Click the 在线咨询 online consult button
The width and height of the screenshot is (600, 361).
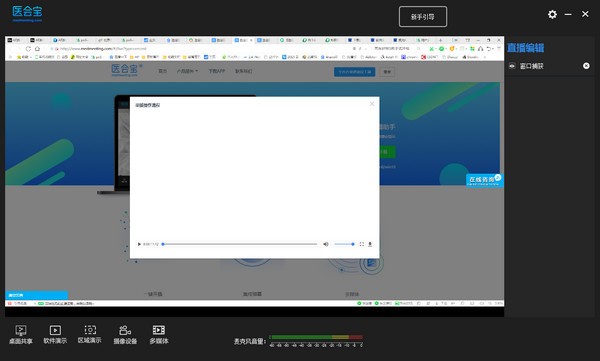484,180
